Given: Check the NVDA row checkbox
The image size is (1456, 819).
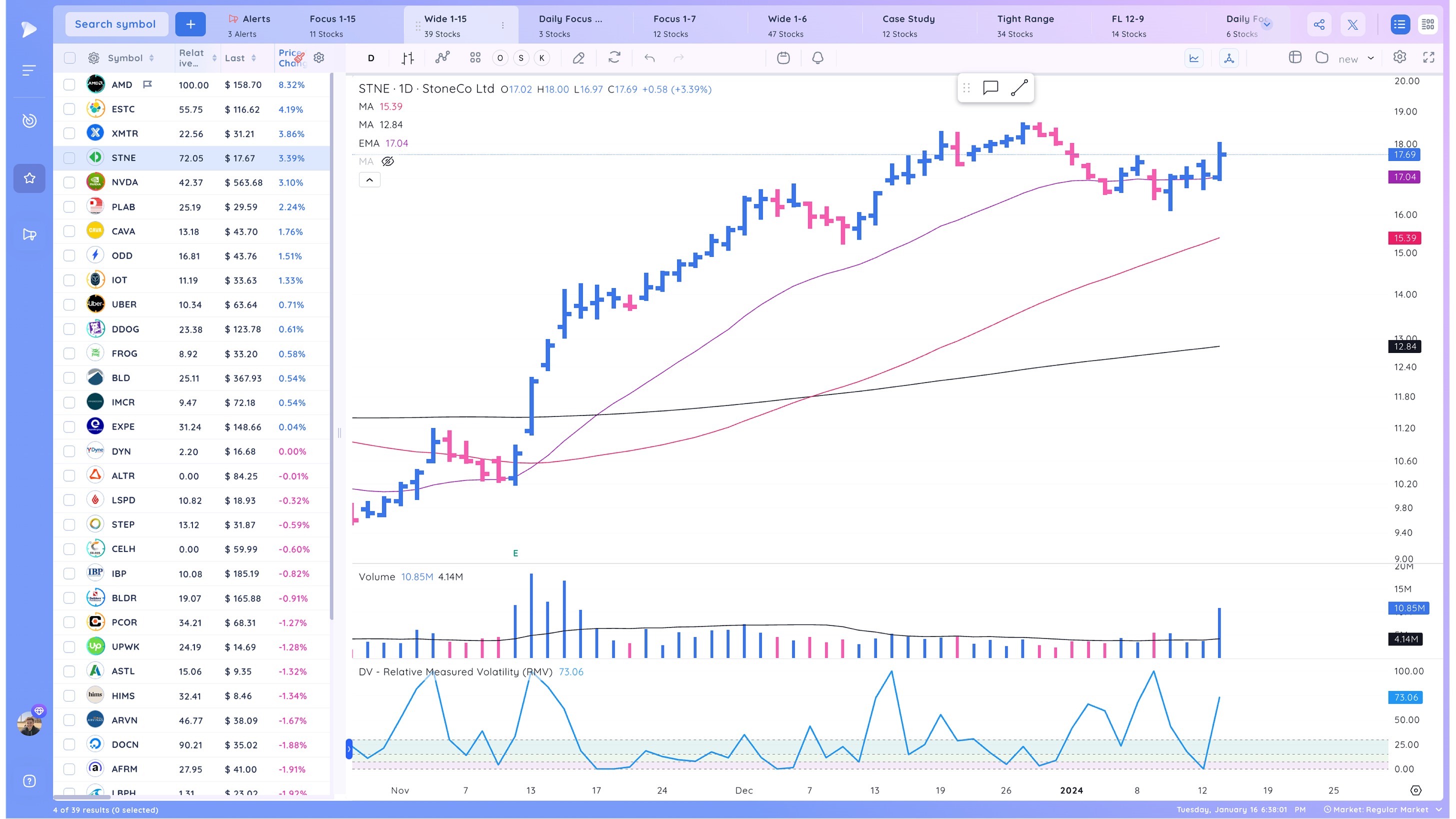Looking at the screenshot, I should point(69,182).
